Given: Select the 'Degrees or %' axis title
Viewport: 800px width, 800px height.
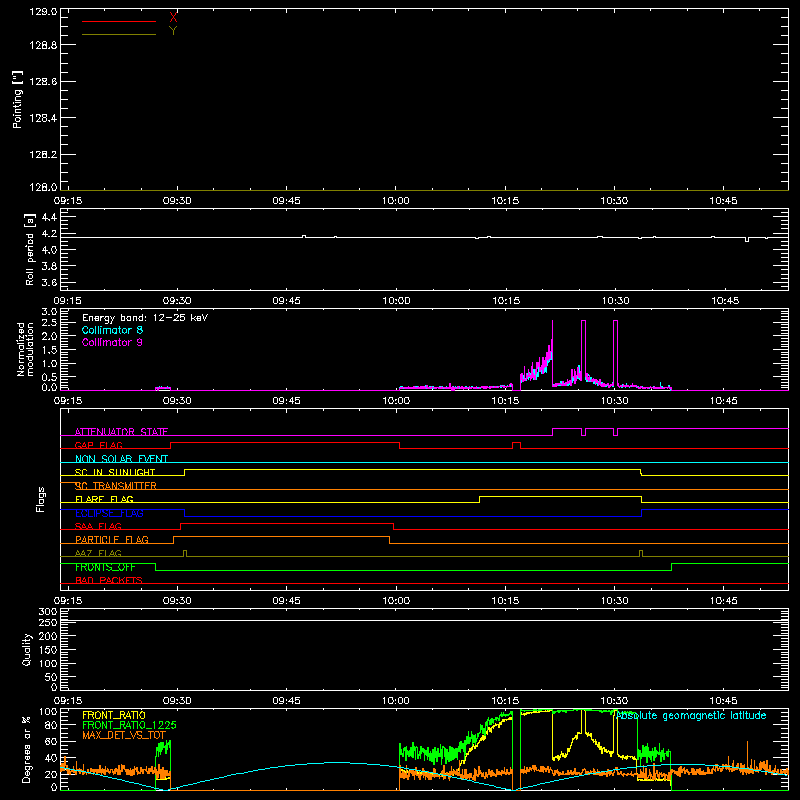Looking at the screenshot, I should pos(26,749).
